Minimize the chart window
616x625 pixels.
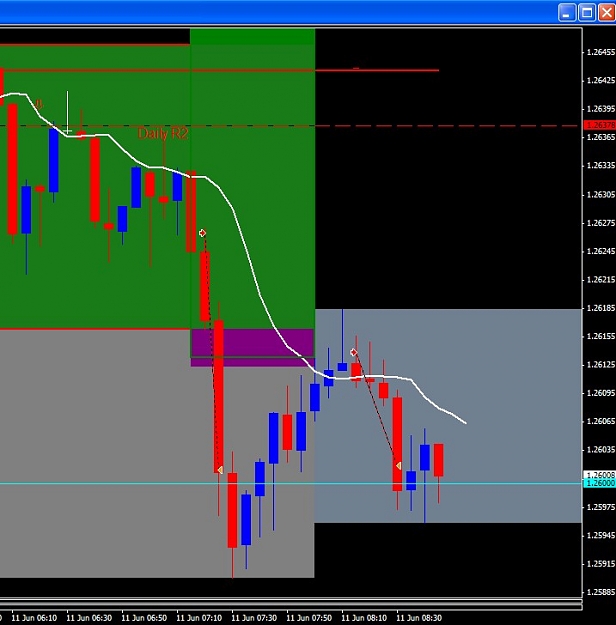point(567,12)
